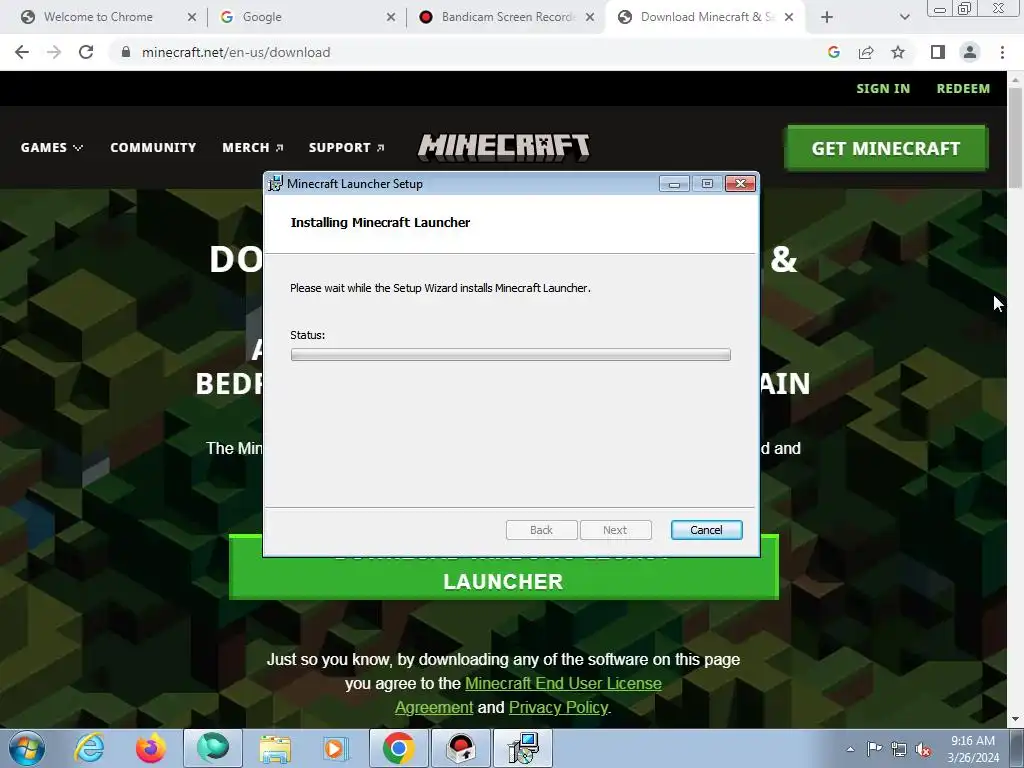Open Windows Media Player taskbar icon
Image resolution: width=1024 pixels, height=768 pixels.
[337, 748]
